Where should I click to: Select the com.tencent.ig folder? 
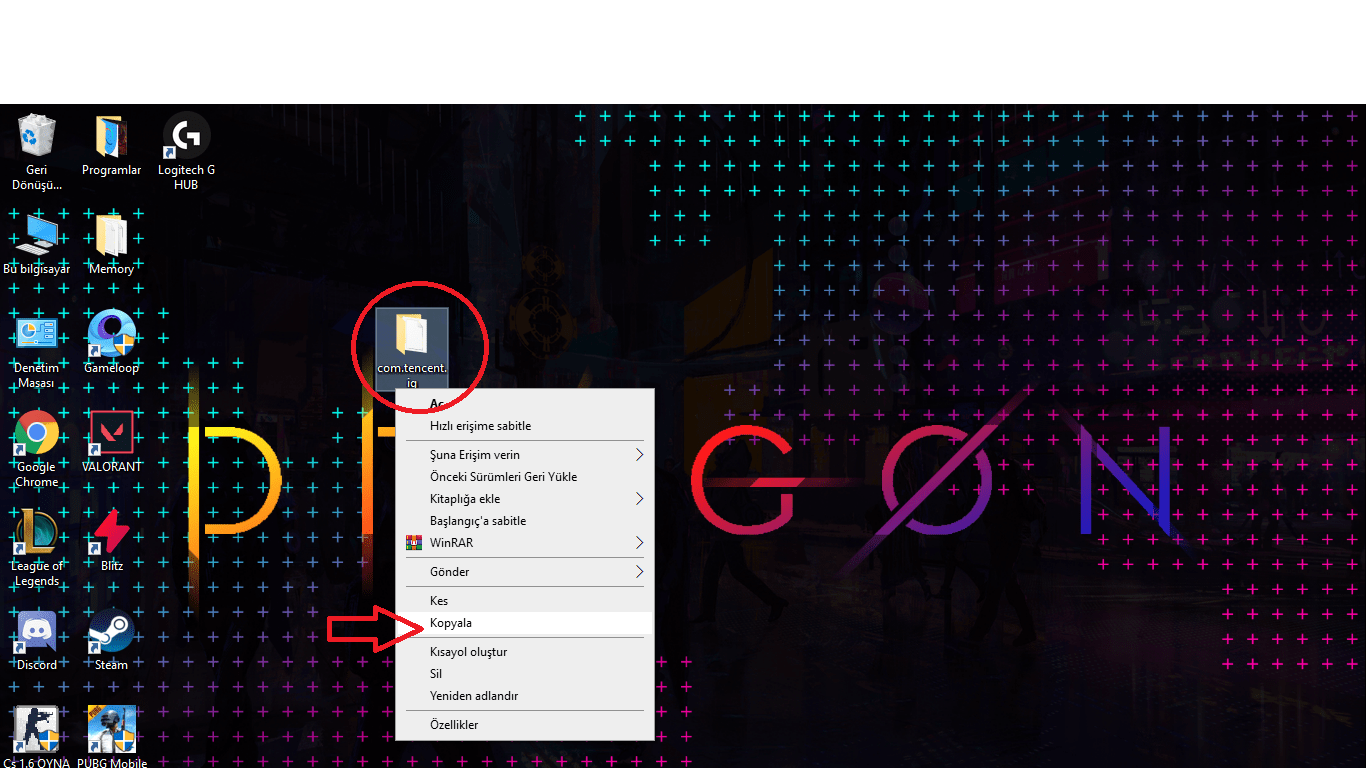point(411,348)
